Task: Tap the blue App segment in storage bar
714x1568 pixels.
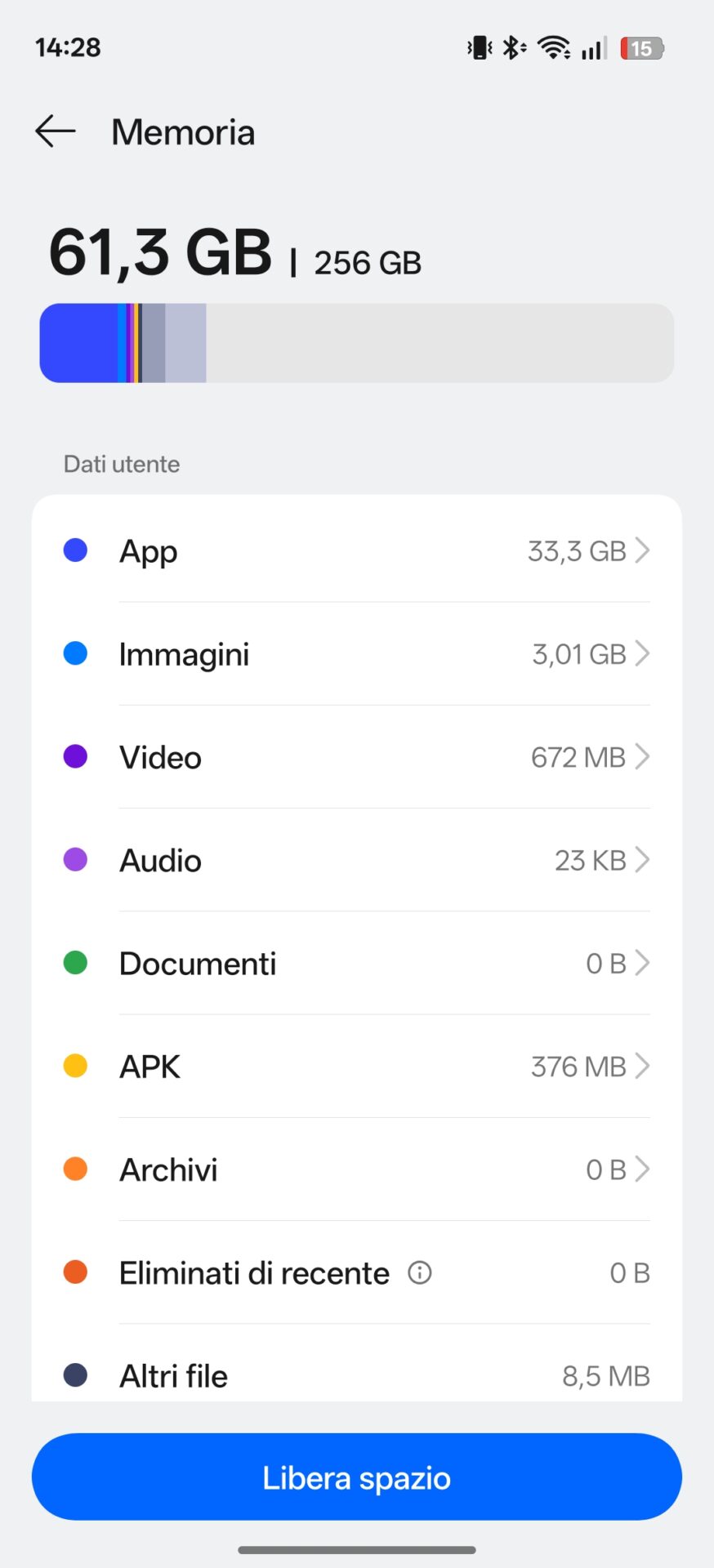Action: point(78,343)
